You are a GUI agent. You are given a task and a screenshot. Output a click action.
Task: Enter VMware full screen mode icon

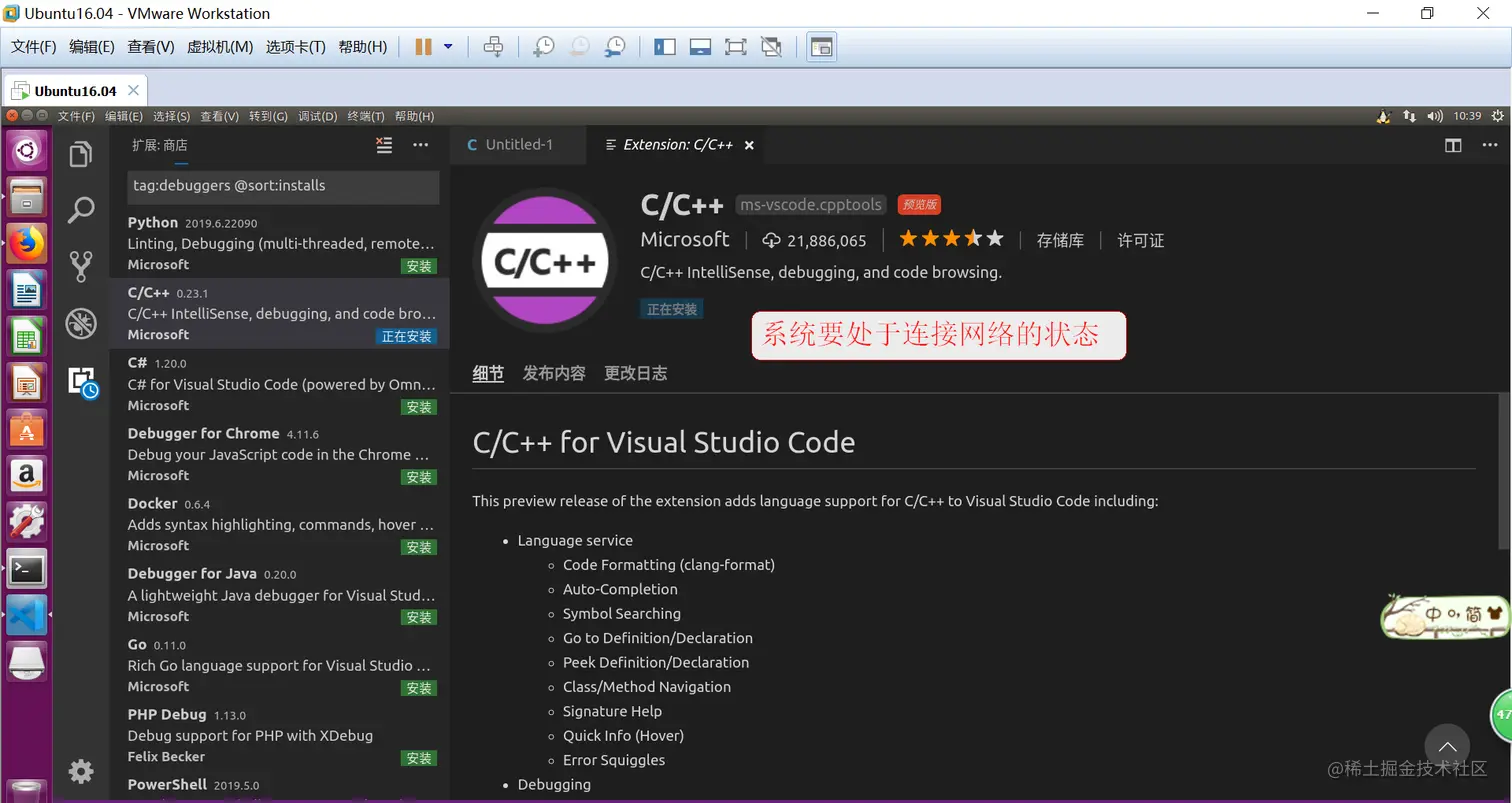click(735, 47)
